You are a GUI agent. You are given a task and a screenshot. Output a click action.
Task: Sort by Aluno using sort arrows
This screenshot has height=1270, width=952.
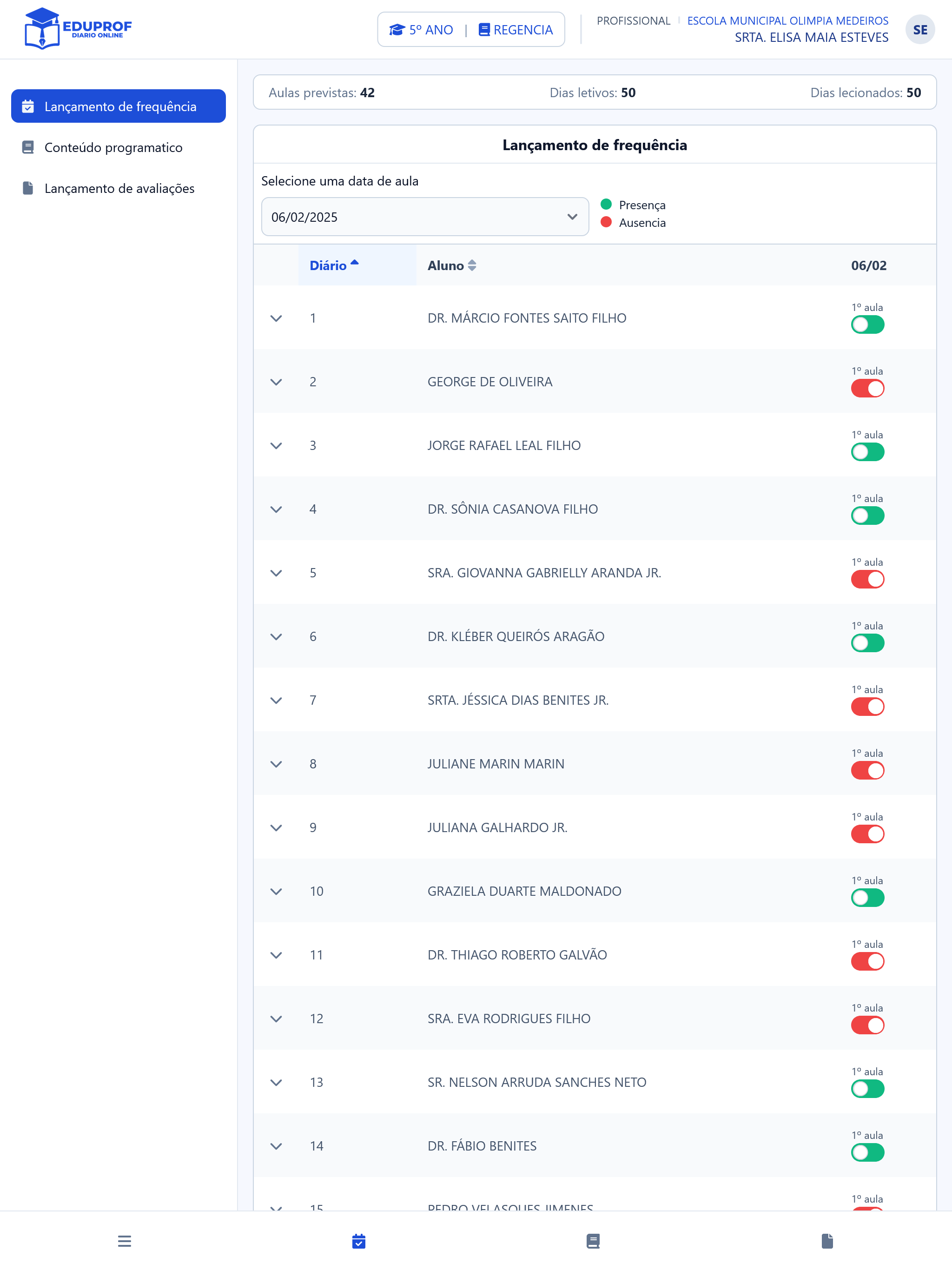pyautogui.click(x=472, y=265)
